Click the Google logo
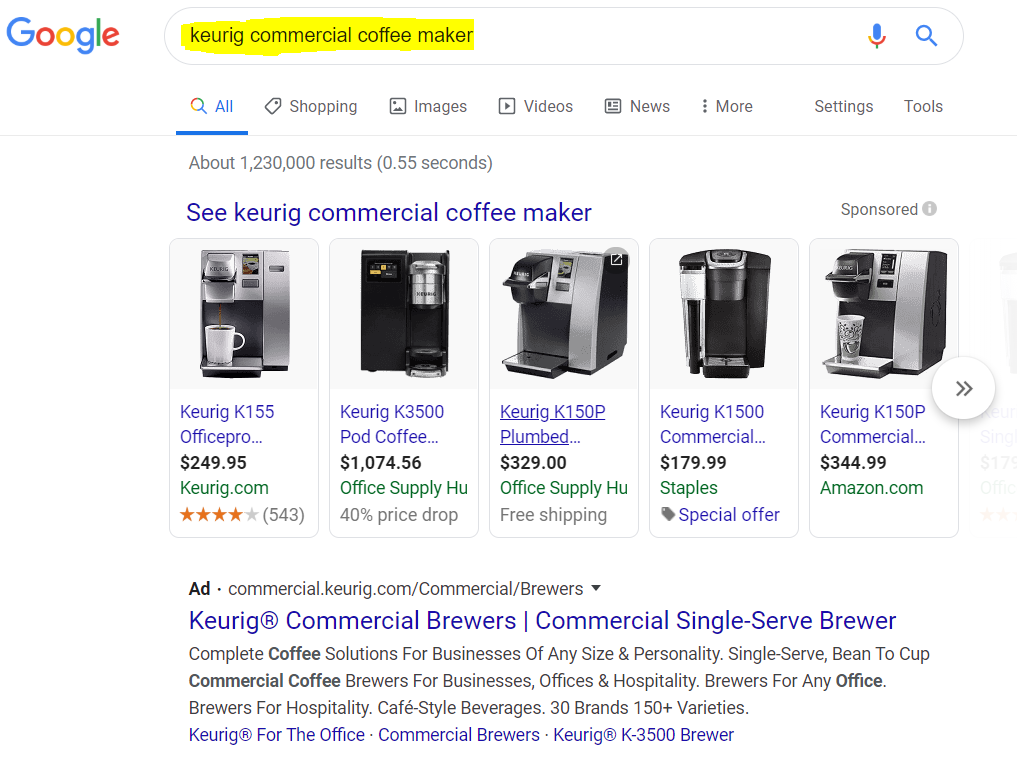This screenshot has width=1017, height=768. pos(63,35)
